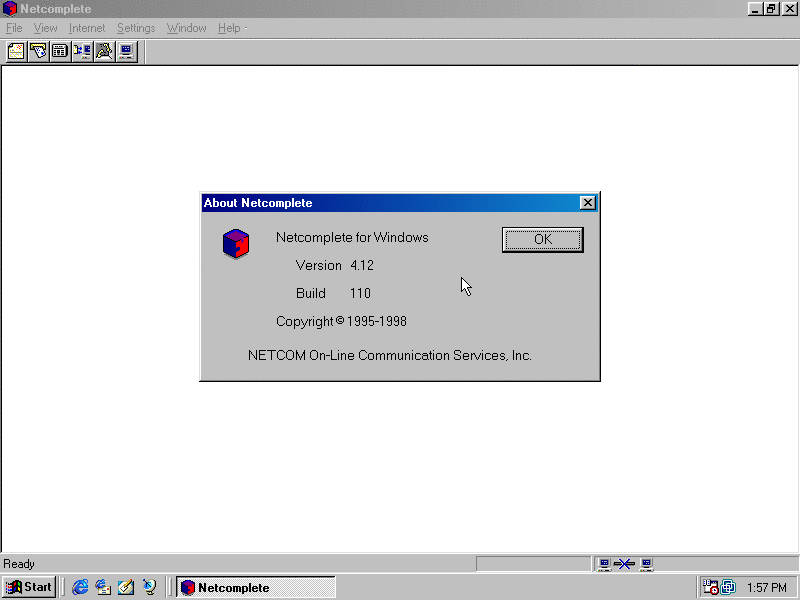This screenshot has height=600, width=800.
Task: Open the File menu
Action: (14, 28)
